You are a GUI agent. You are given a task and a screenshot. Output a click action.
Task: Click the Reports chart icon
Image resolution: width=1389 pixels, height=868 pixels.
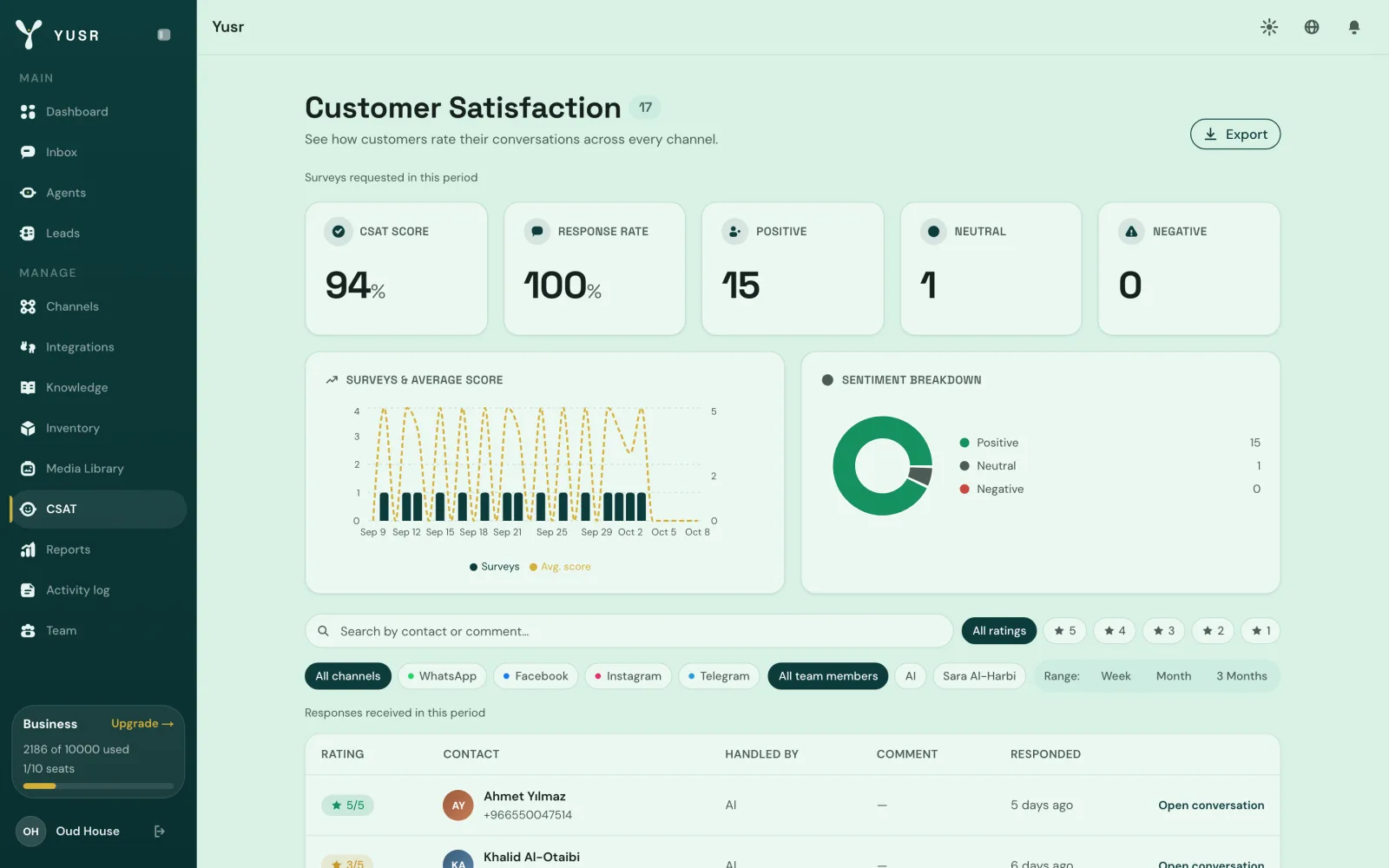click(28, 549)
